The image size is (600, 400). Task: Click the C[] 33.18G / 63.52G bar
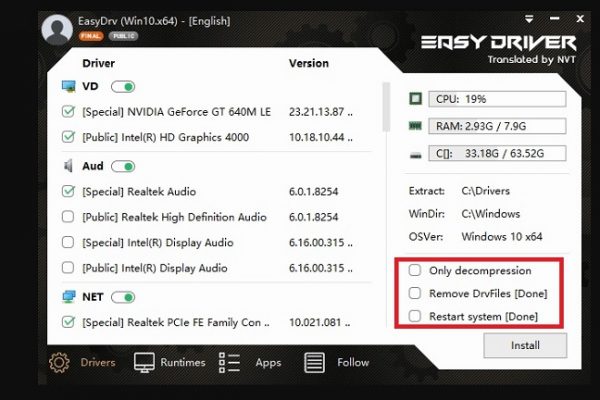tap(497, 153)
